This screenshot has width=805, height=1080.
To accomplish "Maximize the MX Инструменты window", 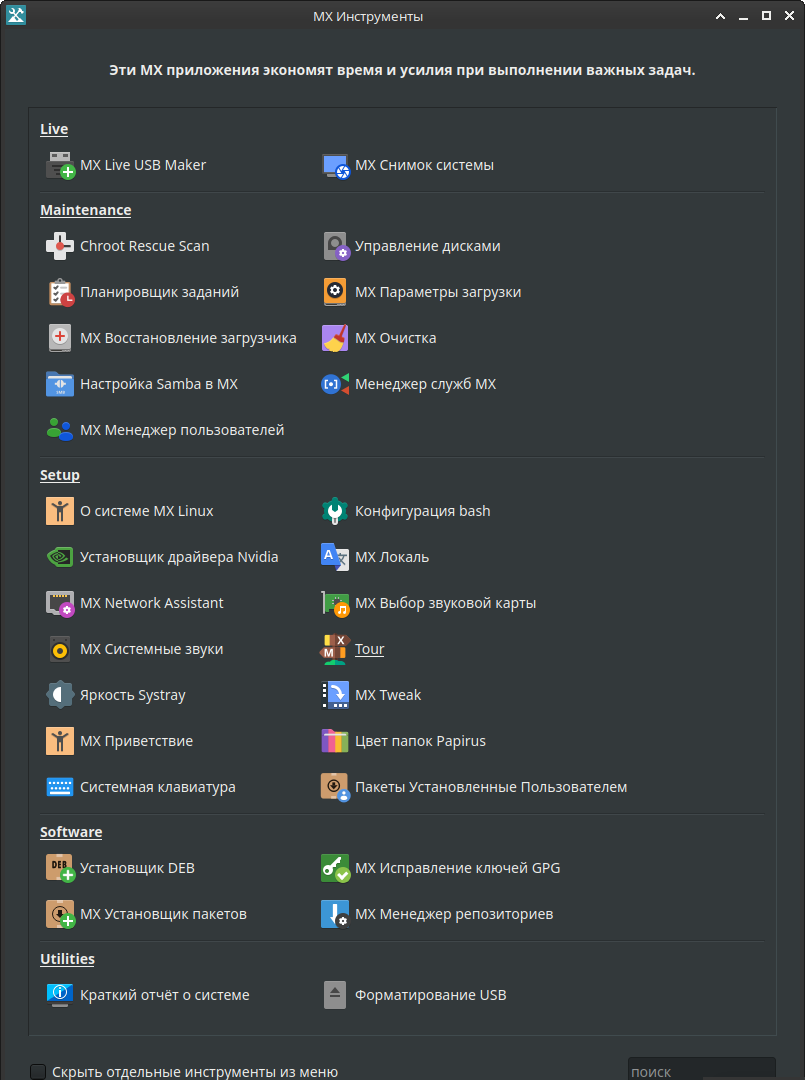I will [766, 16].
